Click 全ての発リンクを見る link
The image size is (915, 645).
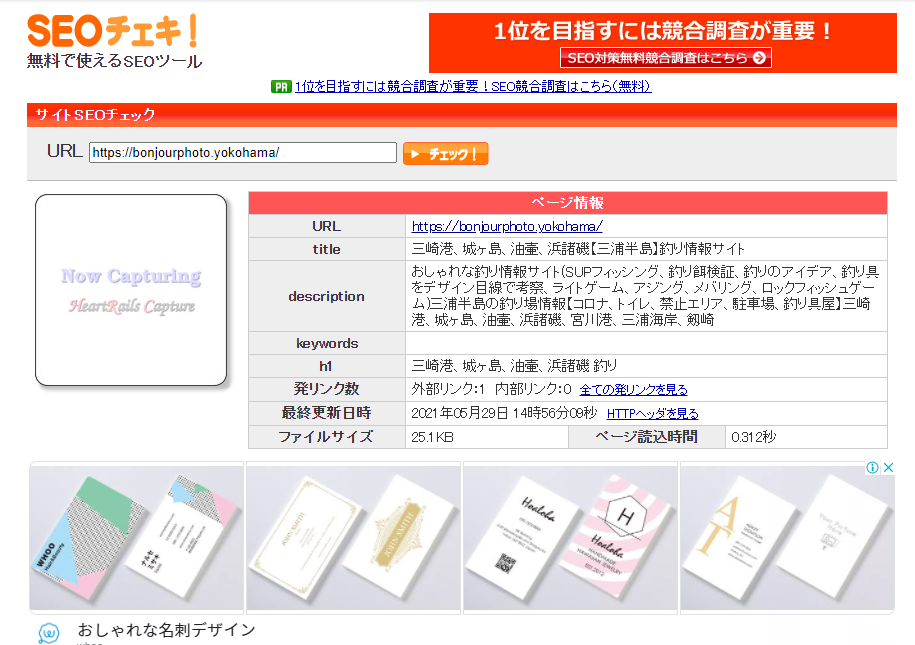633,388
